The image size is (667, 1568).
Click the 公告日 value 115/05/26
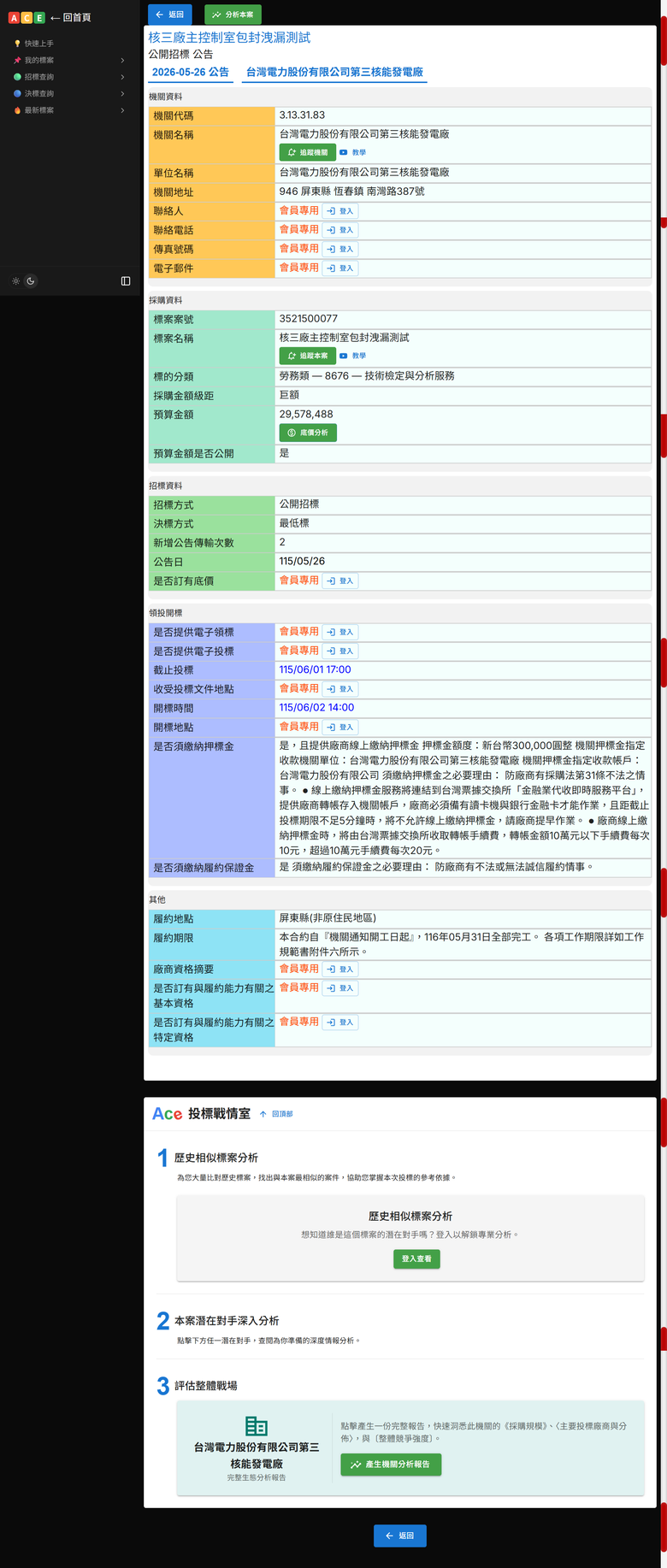(303, 562)
